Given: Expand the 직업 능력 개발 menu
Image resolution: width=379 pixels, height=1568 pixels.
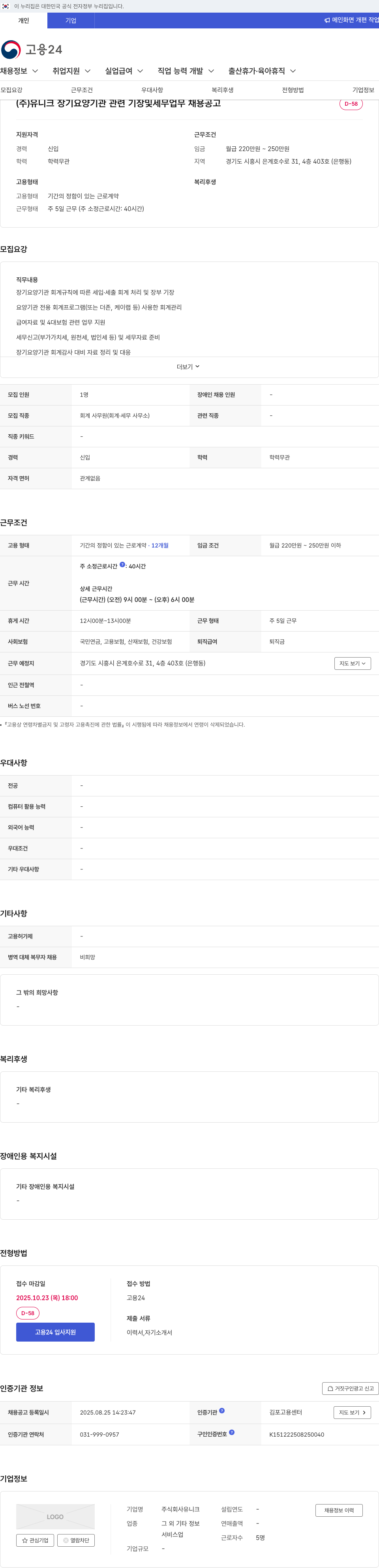Looking at the screenshot, I should pos(186,71).
